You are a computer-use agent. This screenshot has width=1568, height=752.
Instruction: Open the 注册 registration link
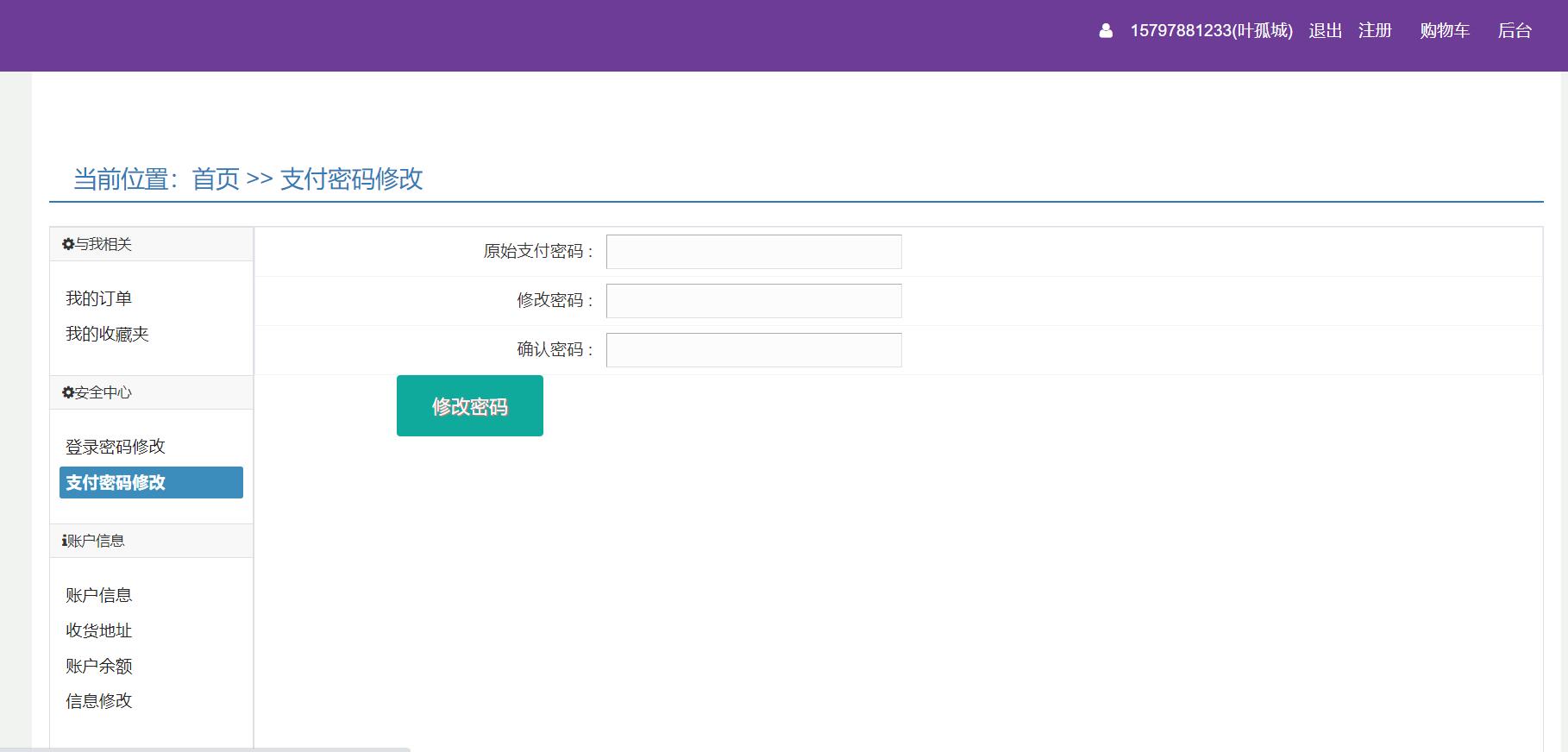click(x=1375, y=31)
